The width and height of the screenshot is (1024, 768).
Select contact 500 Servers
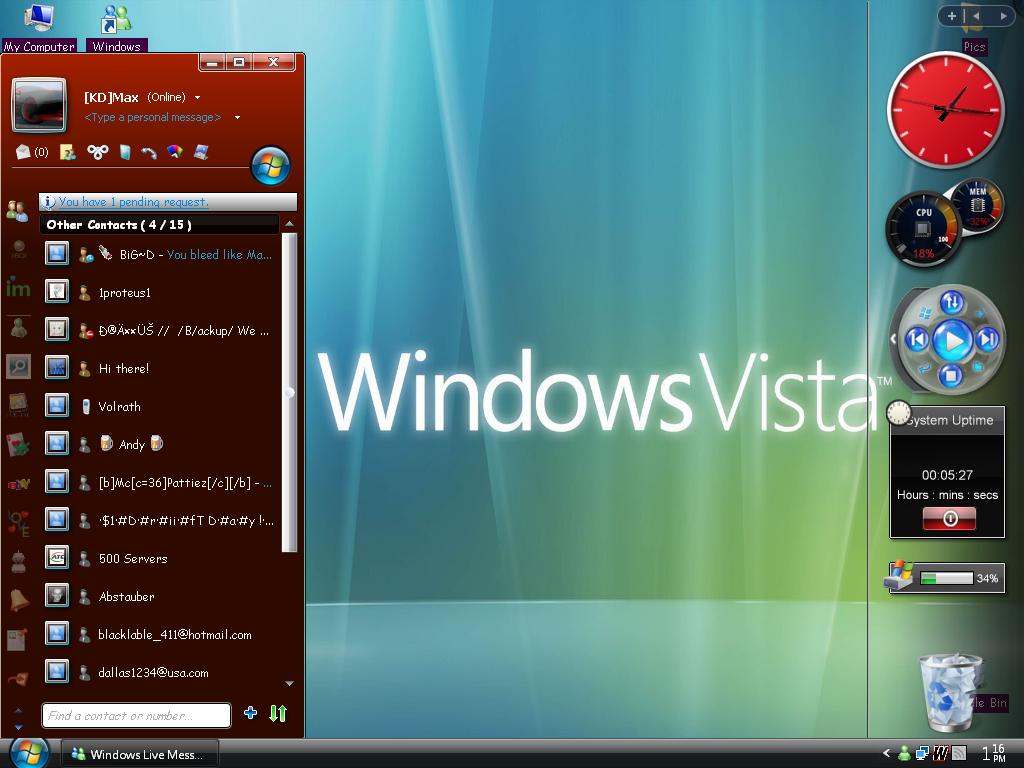pyautogui.click(x=157, y=558)
